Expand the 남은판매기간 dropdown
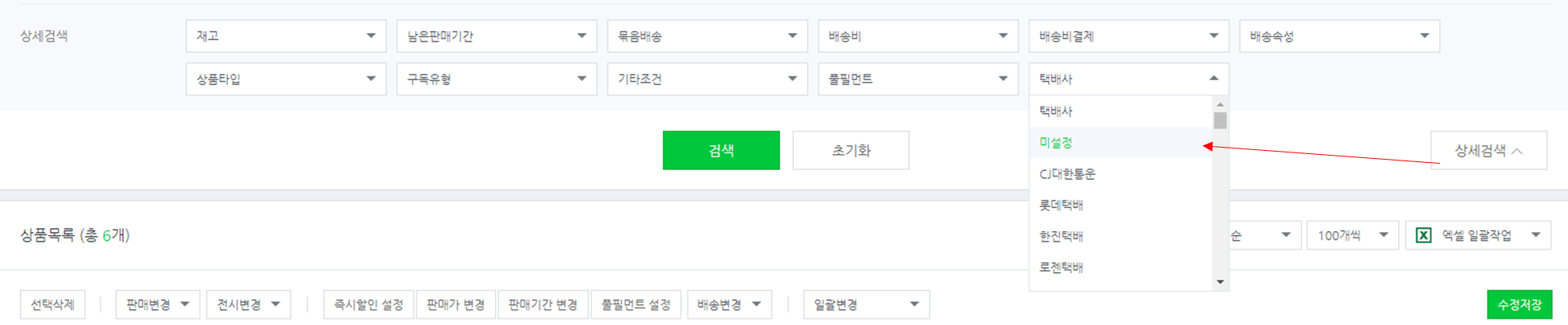Screen dimensions: 1568x325 [497, 36]
